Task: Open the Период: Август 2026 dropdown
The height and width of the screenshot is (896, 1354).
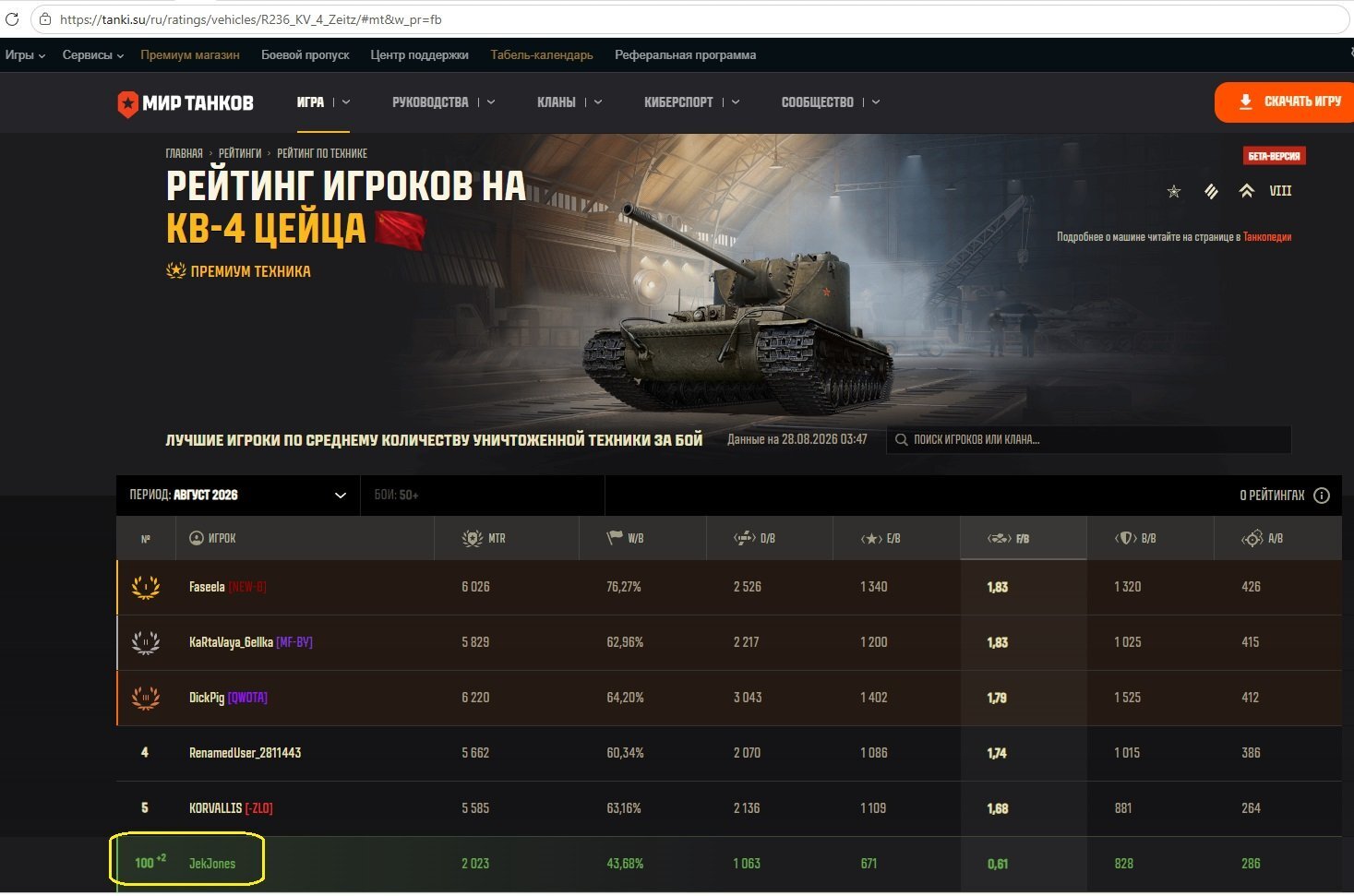Action: tap(238, 496)
